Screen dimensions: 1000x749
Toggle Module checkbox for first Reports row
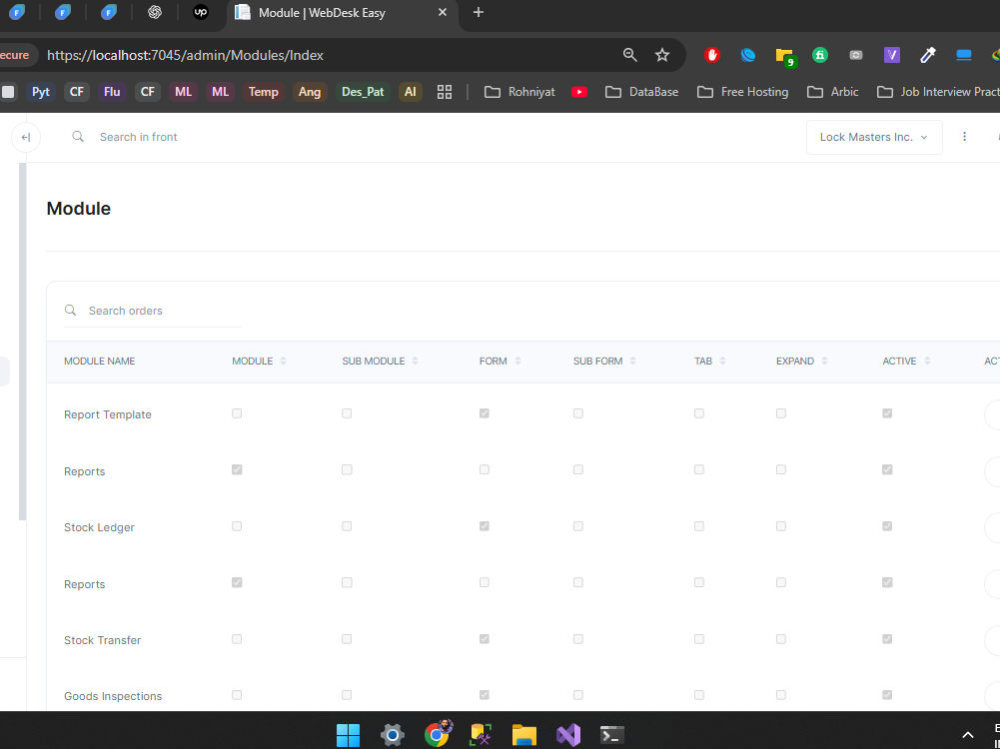[x=237, y=470]
